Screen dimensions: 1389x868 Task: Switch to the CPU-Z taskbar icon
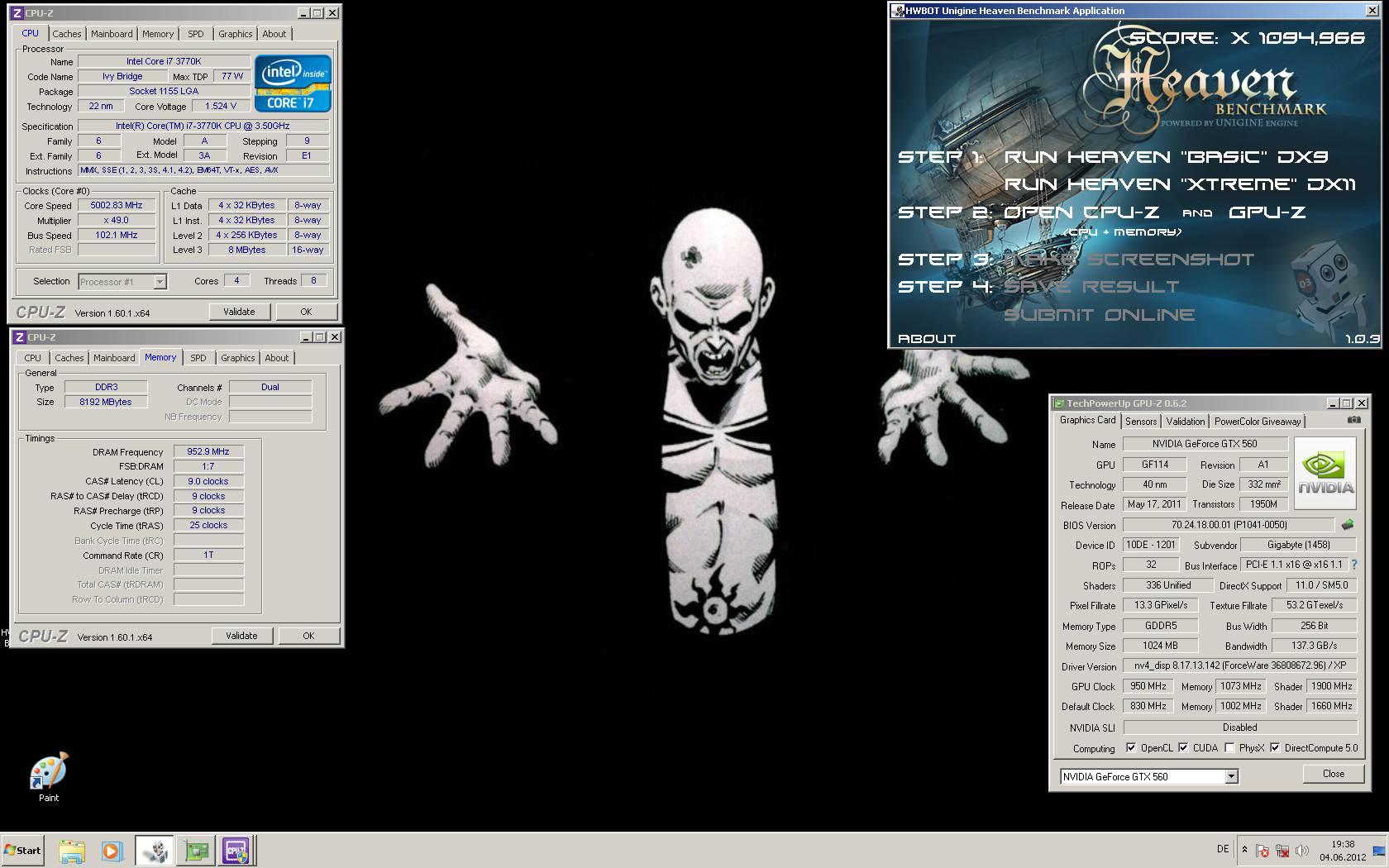[237, 851]
